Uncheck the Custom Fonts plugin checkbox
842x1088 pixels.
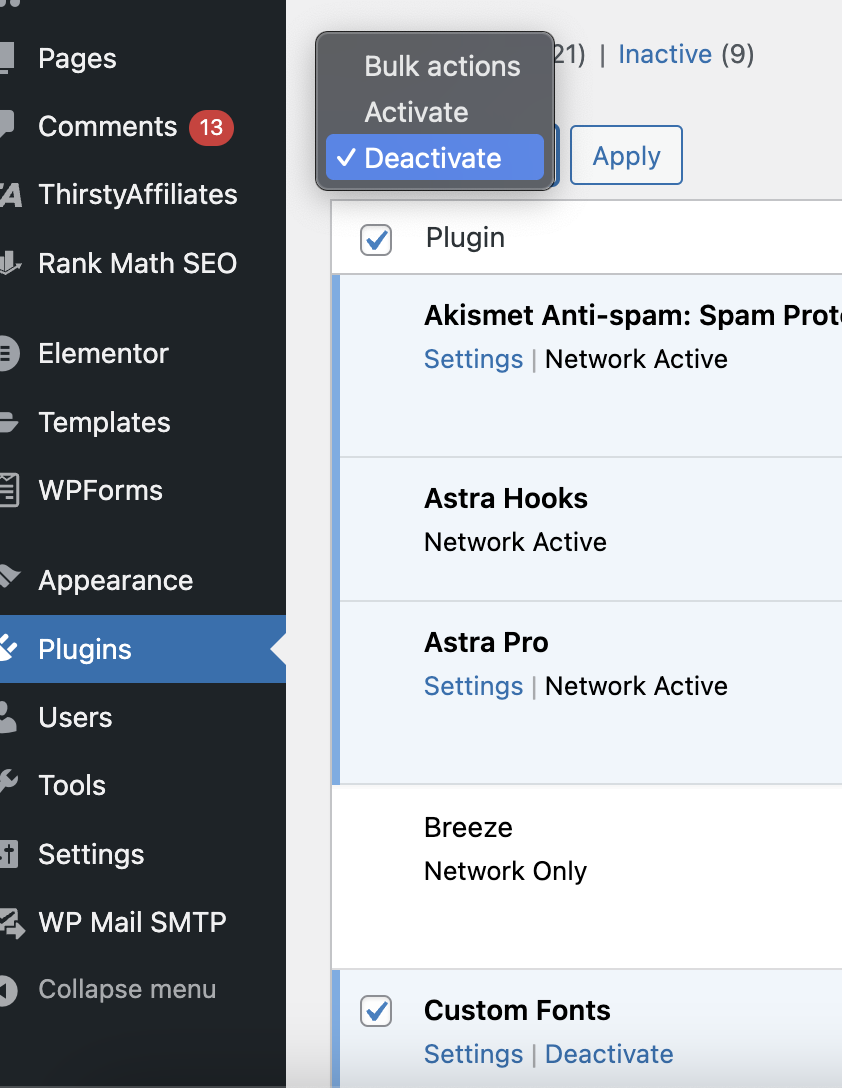click(x=375, y=1011)
